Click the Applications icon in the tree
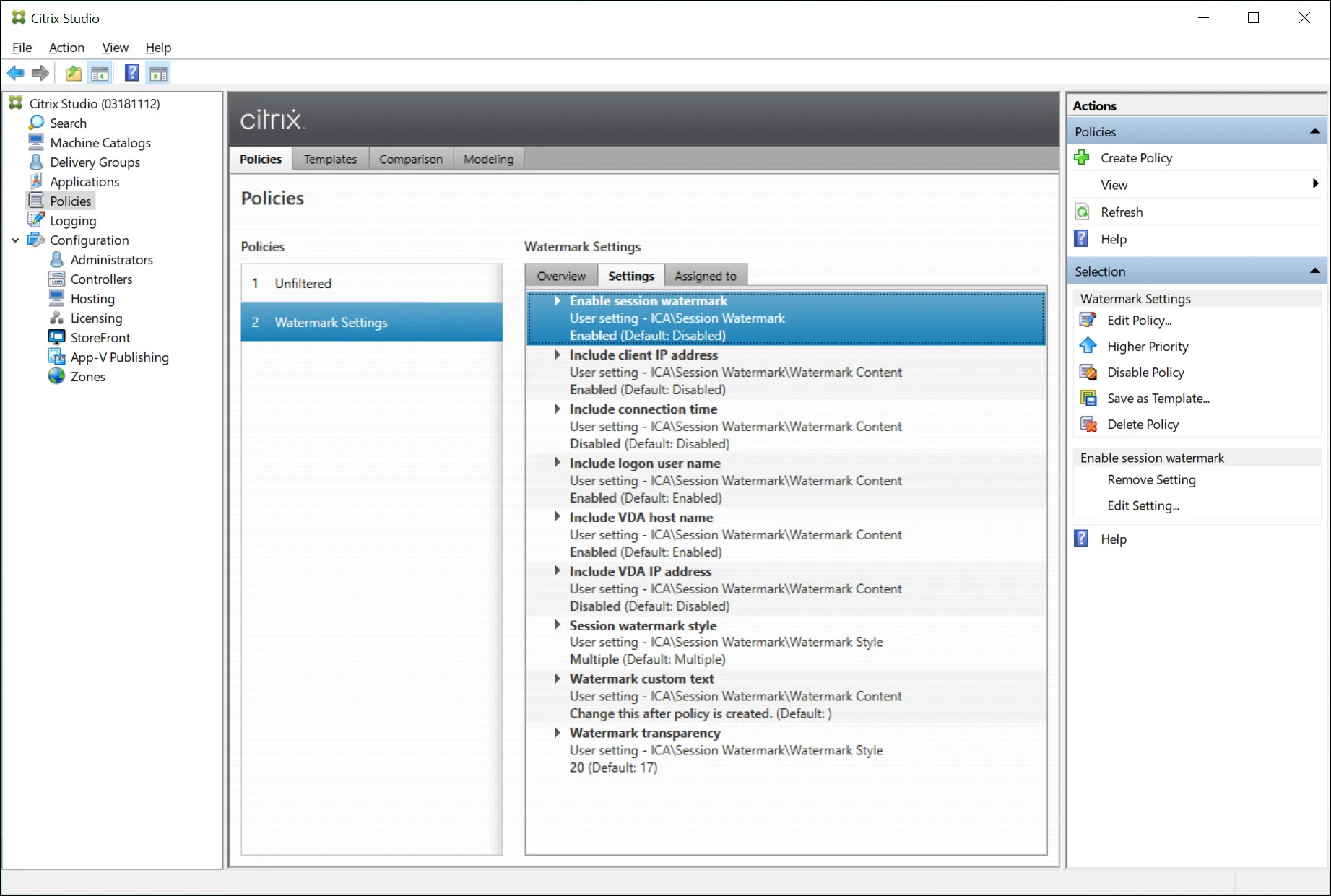The width and height of the screenshot is (1331, 896). [x=36, y=181]
